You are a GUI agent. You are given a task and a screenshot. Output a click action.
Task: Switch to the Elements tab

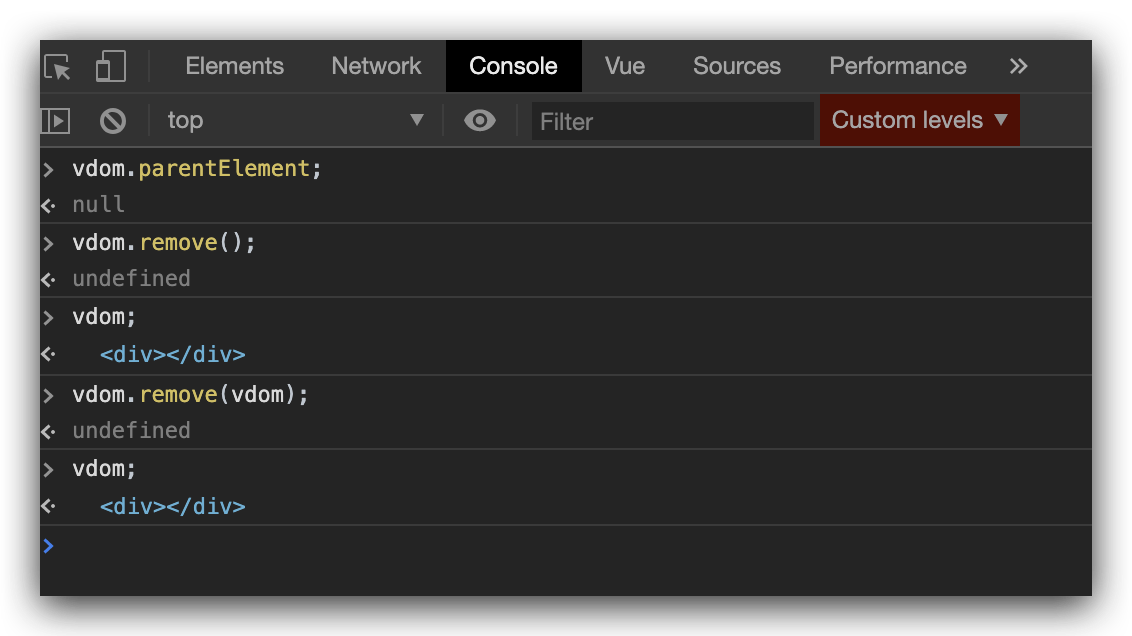pos(235,67)
